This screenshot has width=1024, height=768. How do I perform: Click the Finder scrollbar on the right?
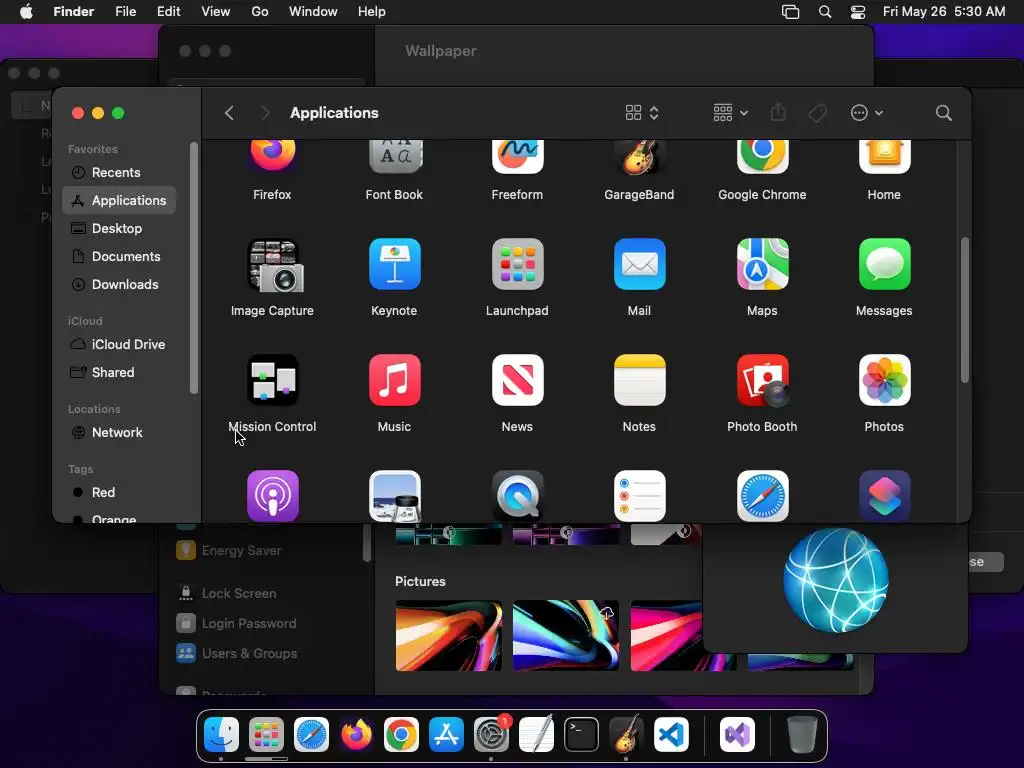click(965, 310)
